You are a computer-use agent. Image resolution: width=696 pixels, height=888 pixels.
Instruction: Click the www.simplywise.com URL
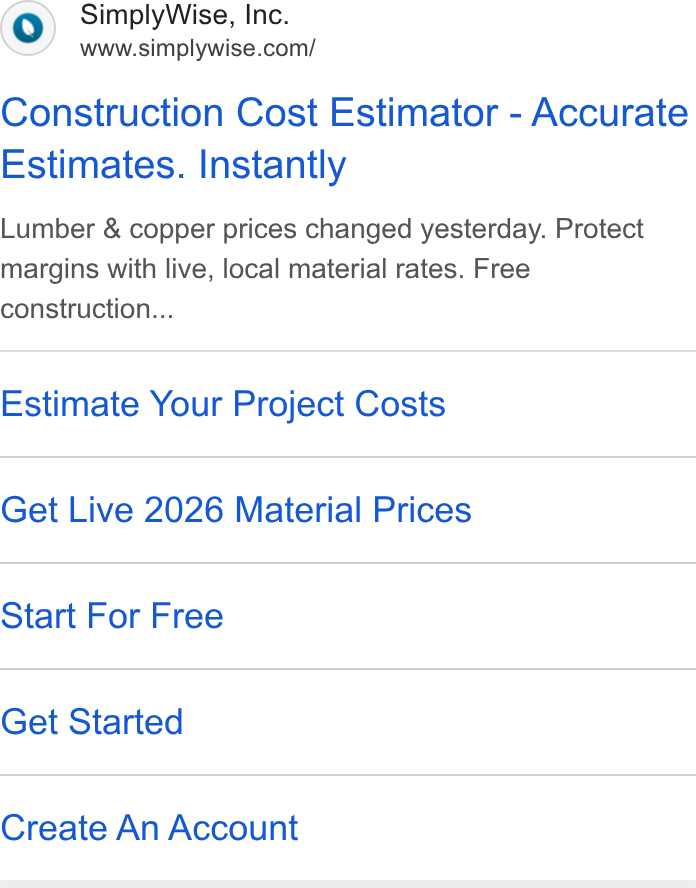[x=198, y=48]
